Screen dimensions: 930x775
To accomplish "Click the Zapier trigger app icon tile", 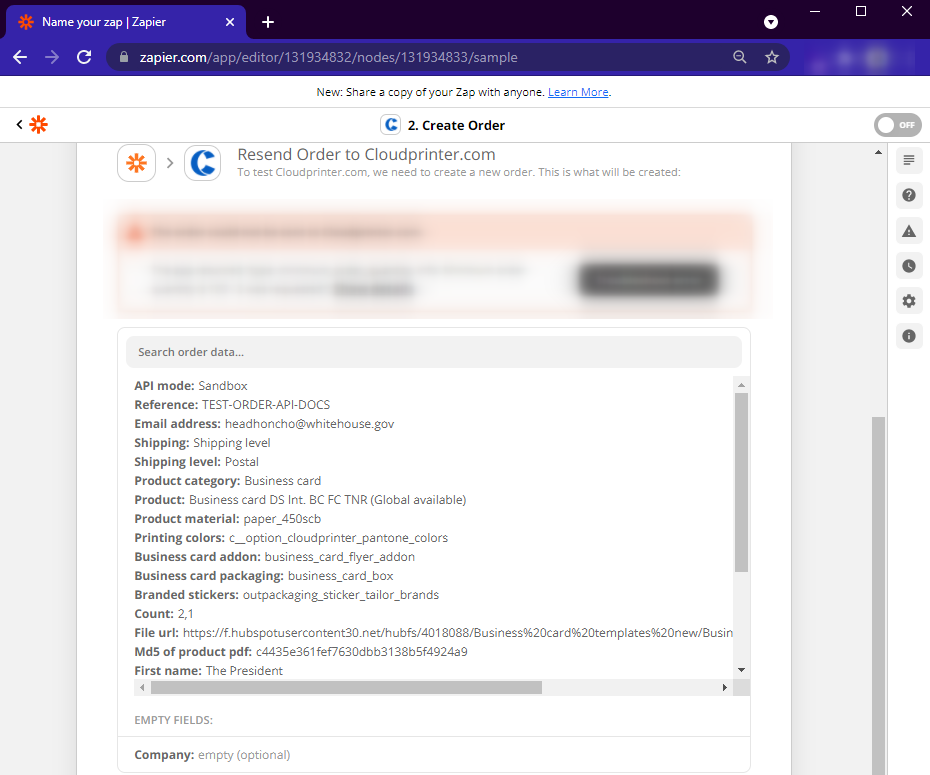I will click(136, 163).
